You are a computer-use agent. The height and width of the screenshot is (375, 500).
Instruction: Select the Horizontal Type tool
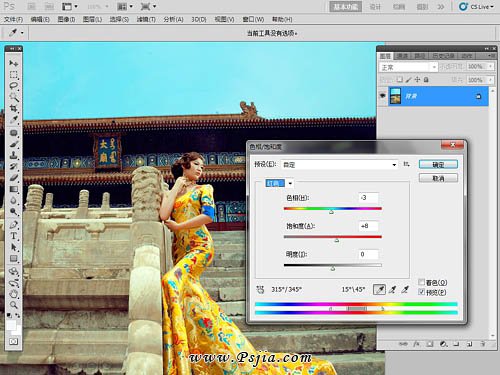[13, 236]
